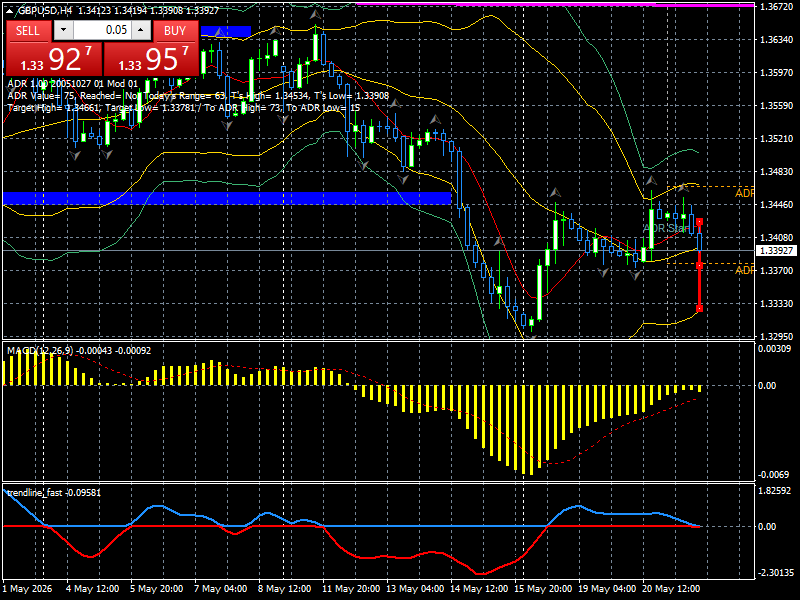The width and height of the screenshot is (800, 600).
Task: Click price scale value 1.34460
Action: pyautogui.click(x=777, y=204)
